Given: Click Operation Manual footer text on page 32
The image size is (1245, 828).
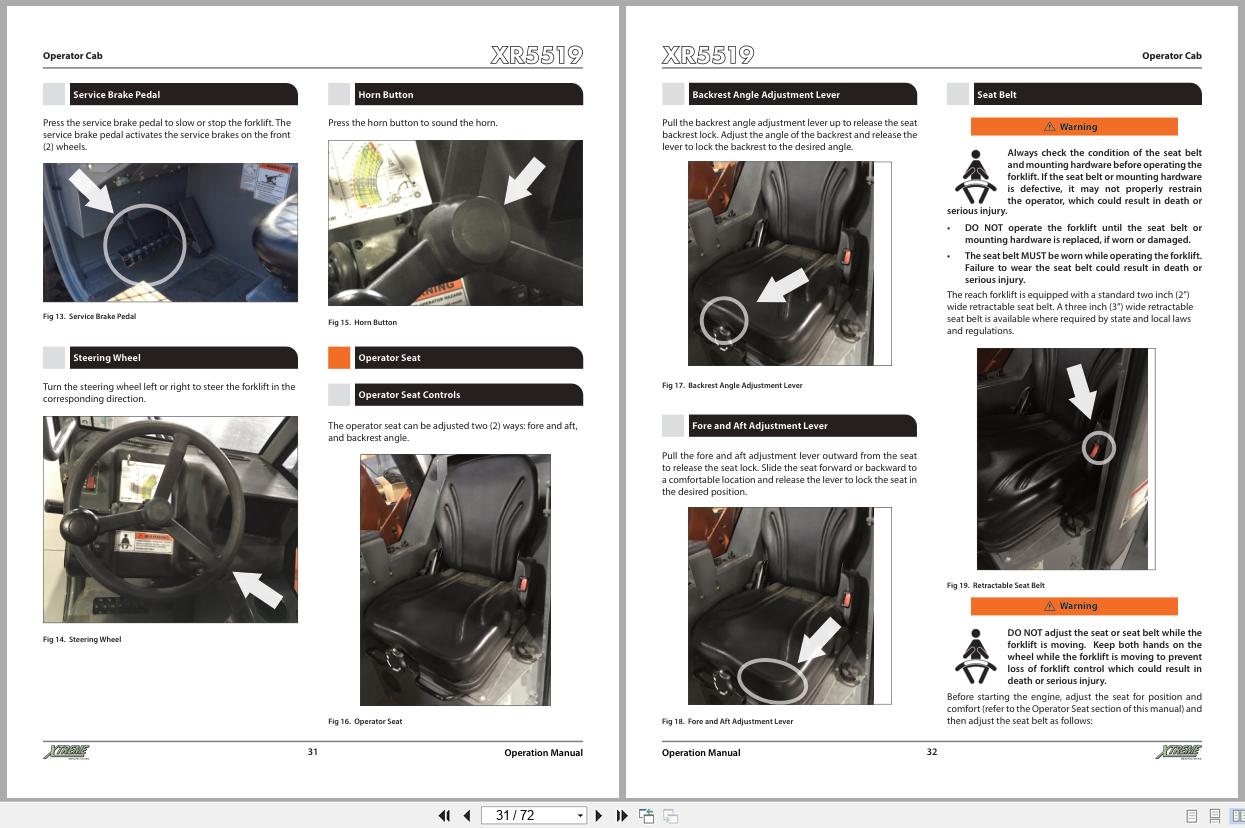Looking at the screenshot, I should [701, 753].
